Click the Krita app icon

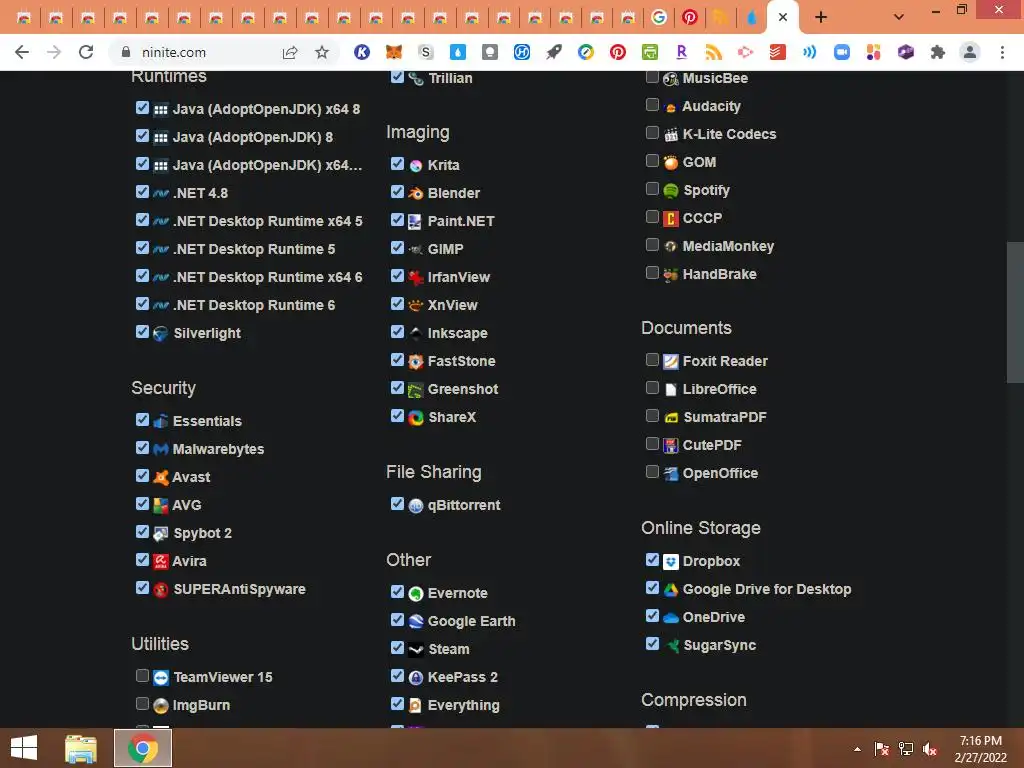[415, 166]
